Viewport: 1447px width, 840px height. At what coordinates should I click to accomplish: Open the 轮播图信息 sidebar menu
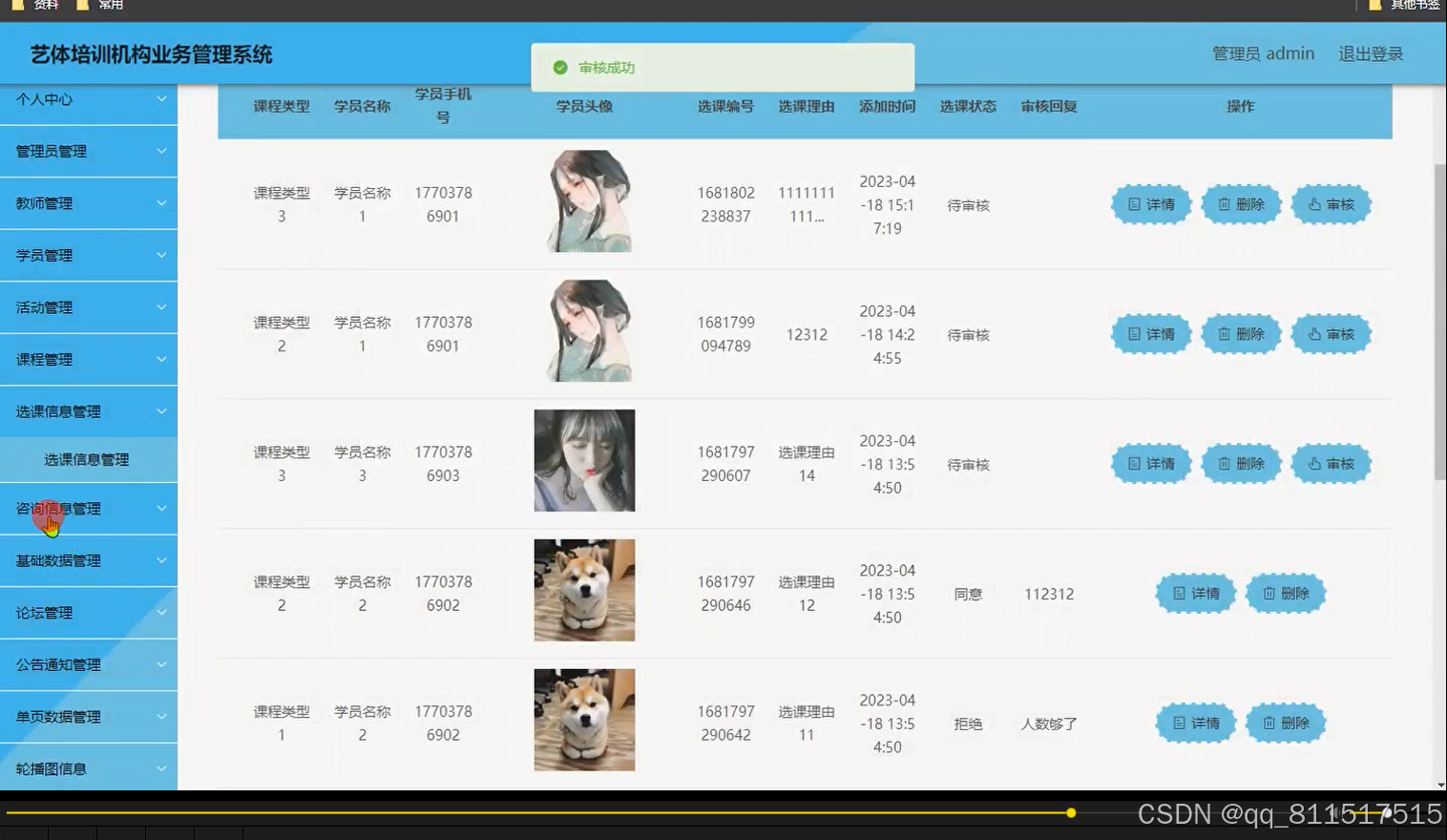click(89, 767)
